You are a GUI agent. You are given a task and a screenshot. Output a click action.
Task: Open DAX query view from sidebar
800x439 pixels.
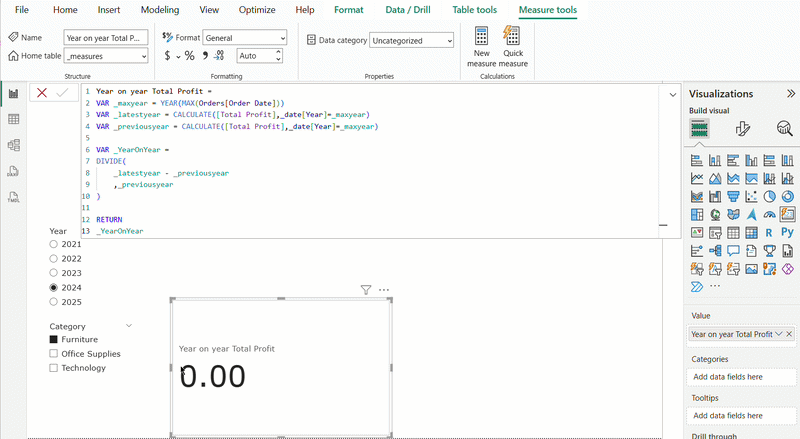(x=14, y=171)
